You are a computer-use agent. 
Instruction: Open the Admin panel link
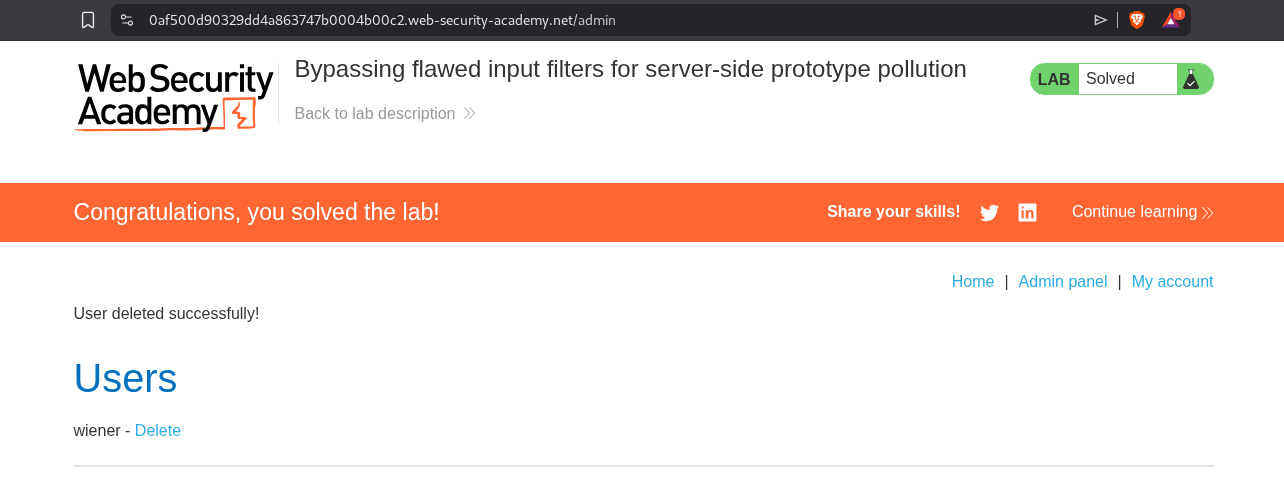click(1062, 282)
